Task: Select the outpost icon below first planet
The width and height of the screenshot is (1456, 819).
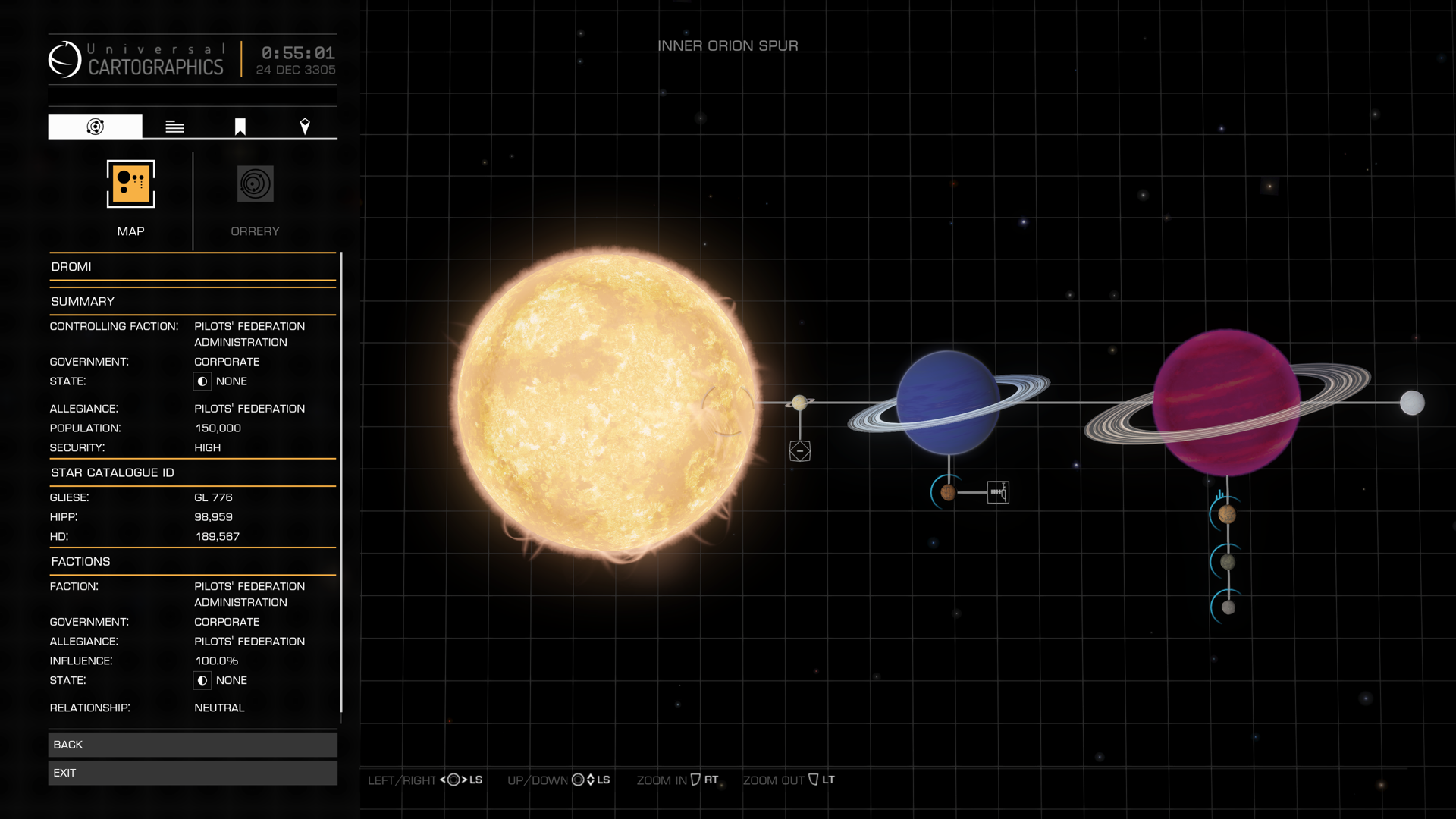Action: click(x=799, y=451)
